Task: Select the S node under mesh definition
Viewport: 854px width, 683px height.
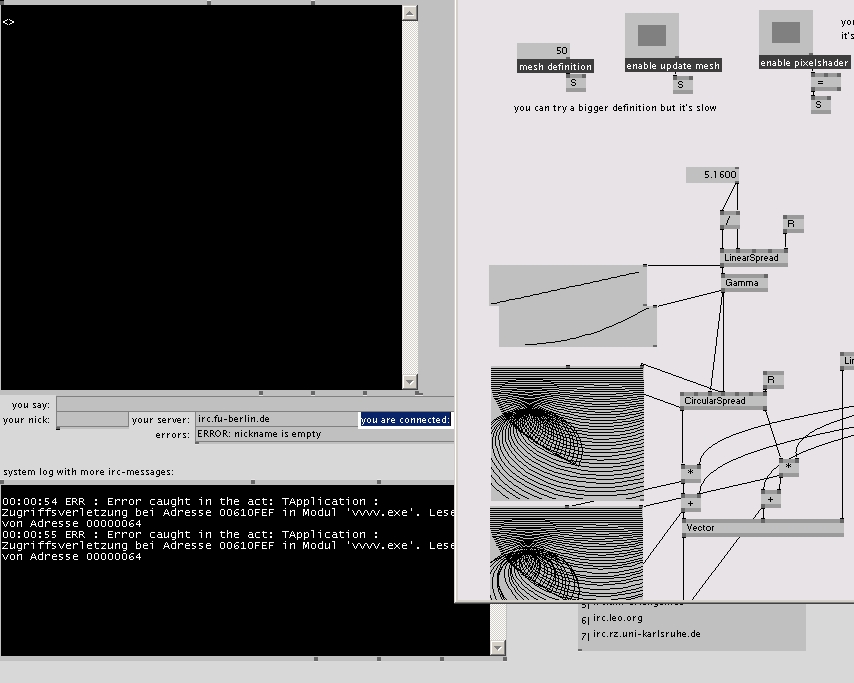Action: pyautogui.click(x=574, y=83)
